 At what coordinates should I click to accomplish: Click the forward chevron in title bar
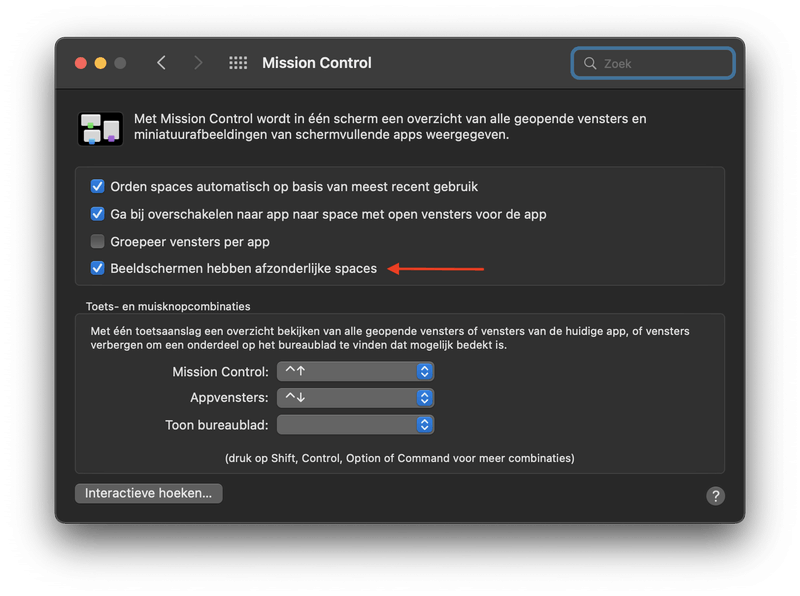[x=198, y=63]
